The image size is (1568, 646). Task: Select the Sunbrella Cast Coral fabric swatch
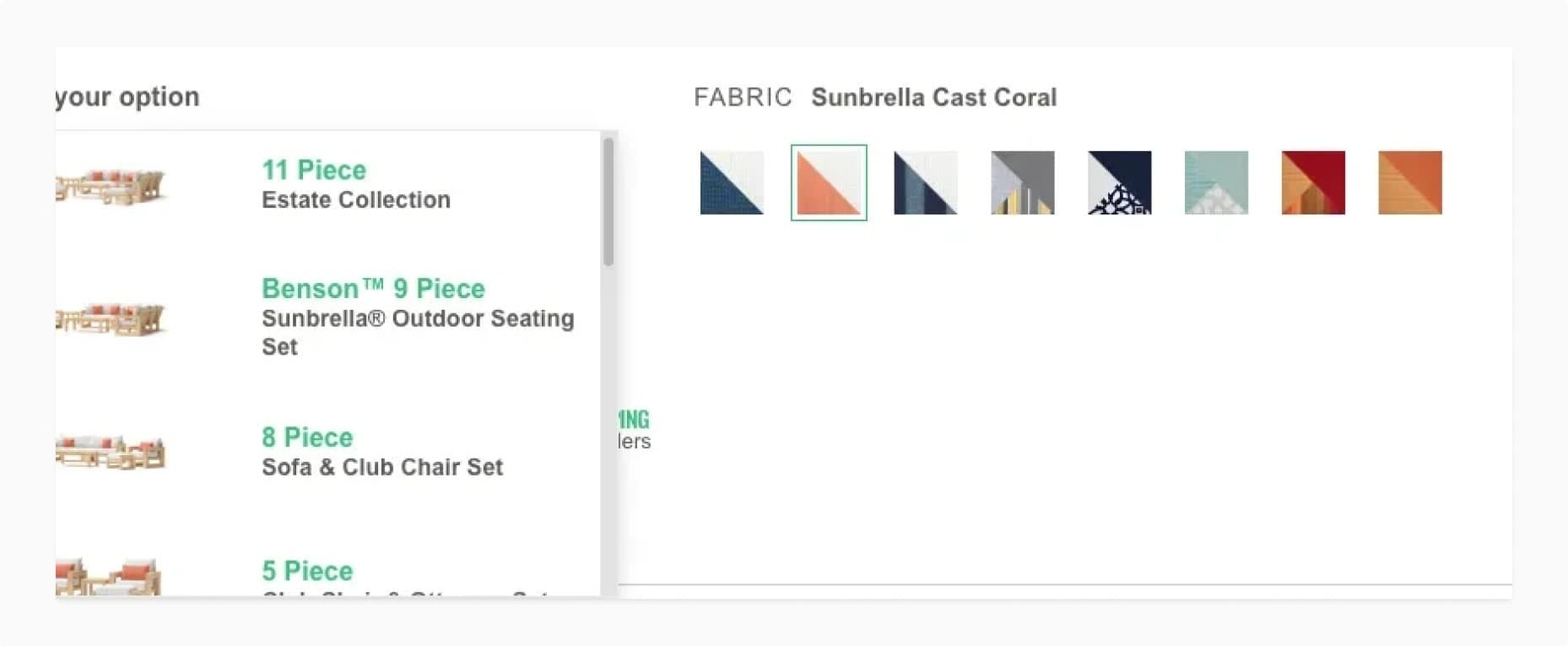(828, 182)
